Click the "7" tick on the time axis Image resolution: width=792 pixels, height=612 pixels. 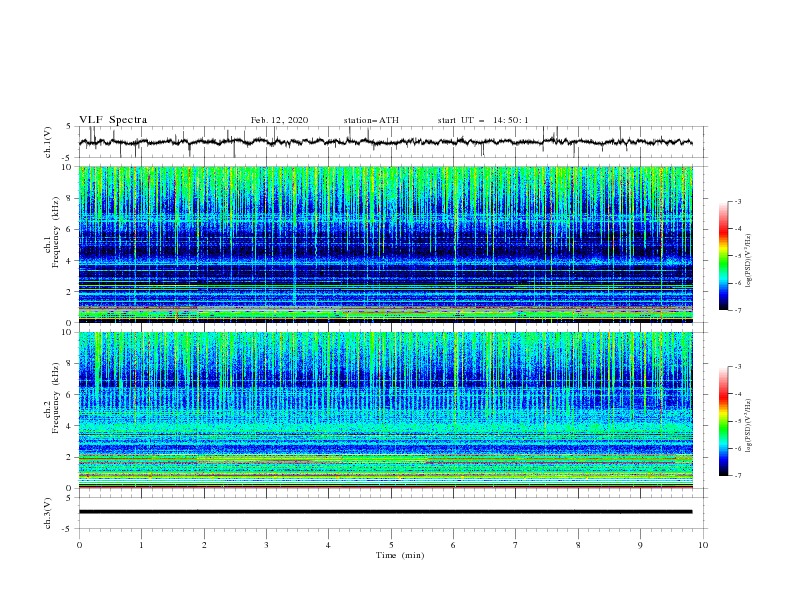(x=516, y=545)
